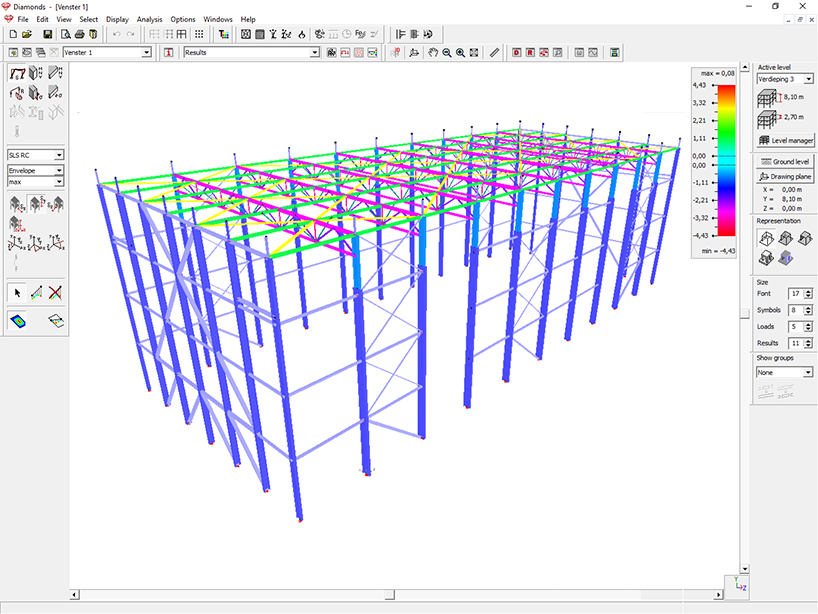Expand the Verdieping 3 active level dropdown
This screenshot has width=818, height=614.
pos(808,79)
